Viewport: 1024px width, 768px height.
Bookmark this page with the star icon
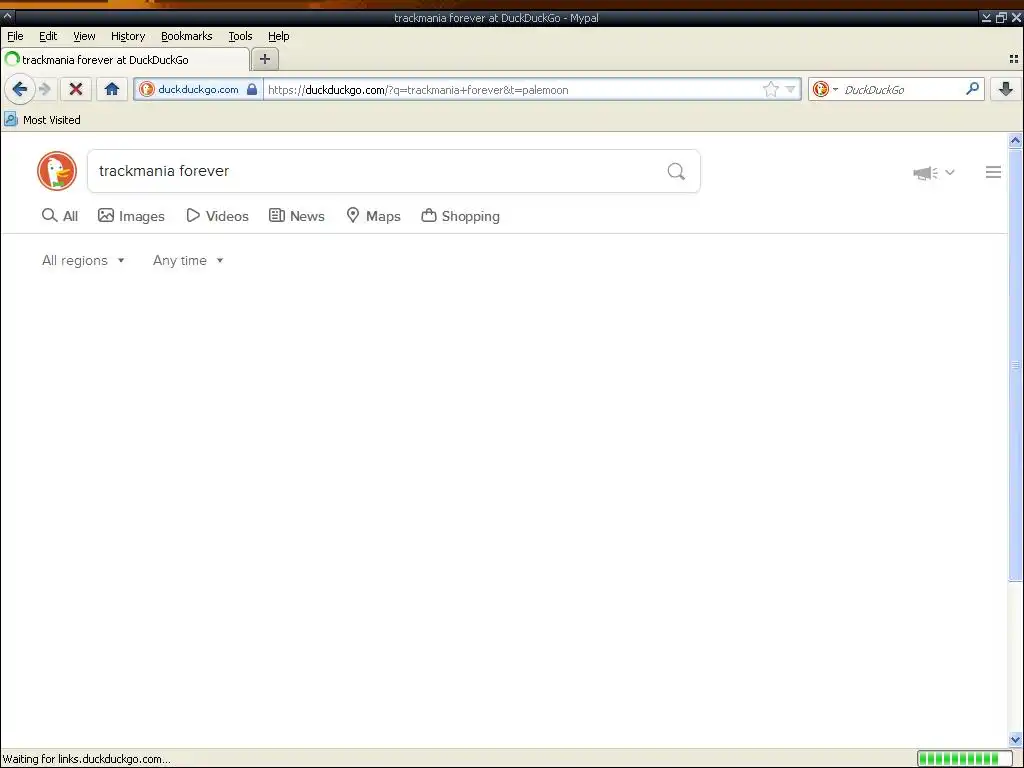coord(771,89)
